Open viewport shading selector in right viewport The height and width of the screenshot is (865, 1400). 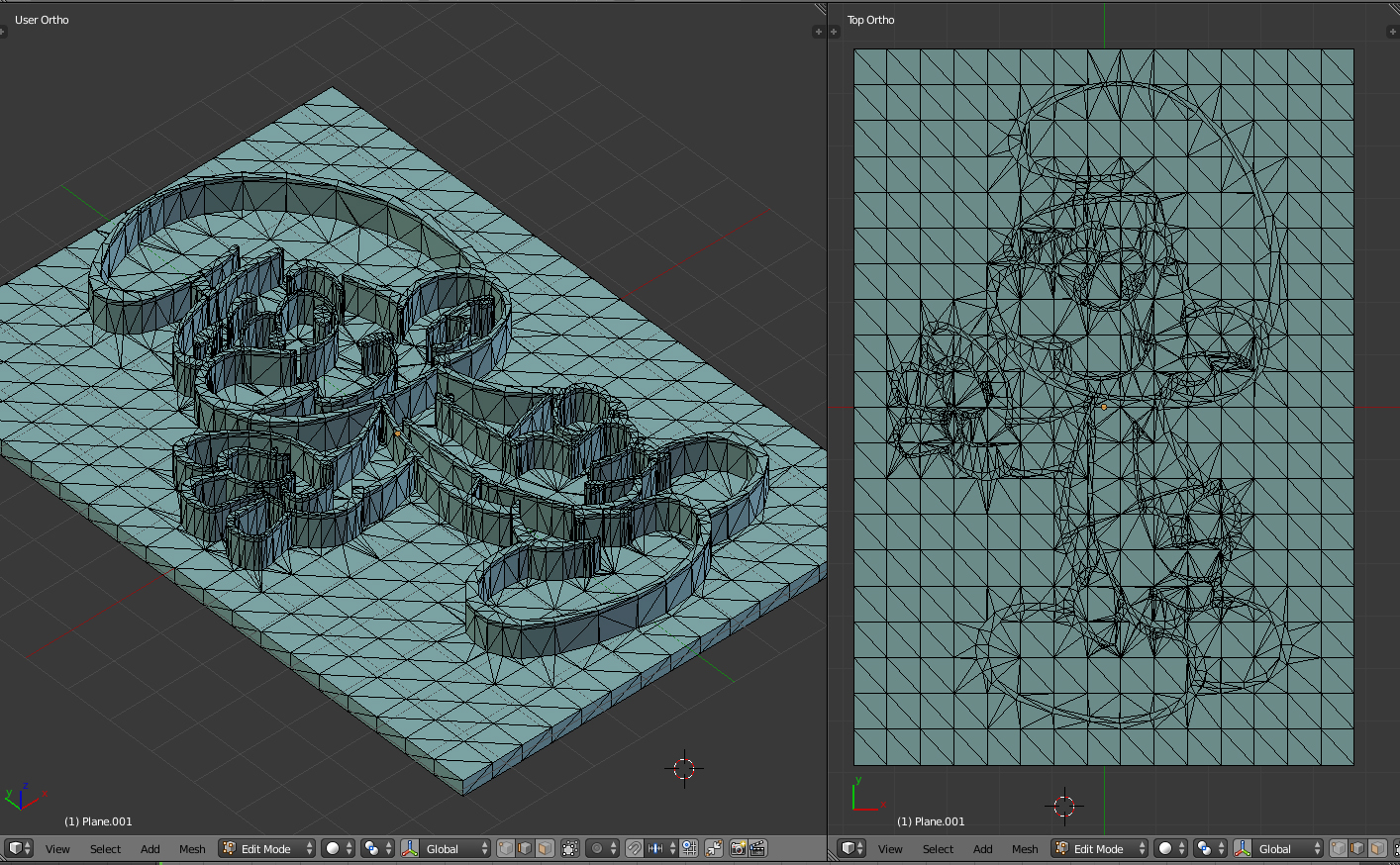coord(1170,848)
